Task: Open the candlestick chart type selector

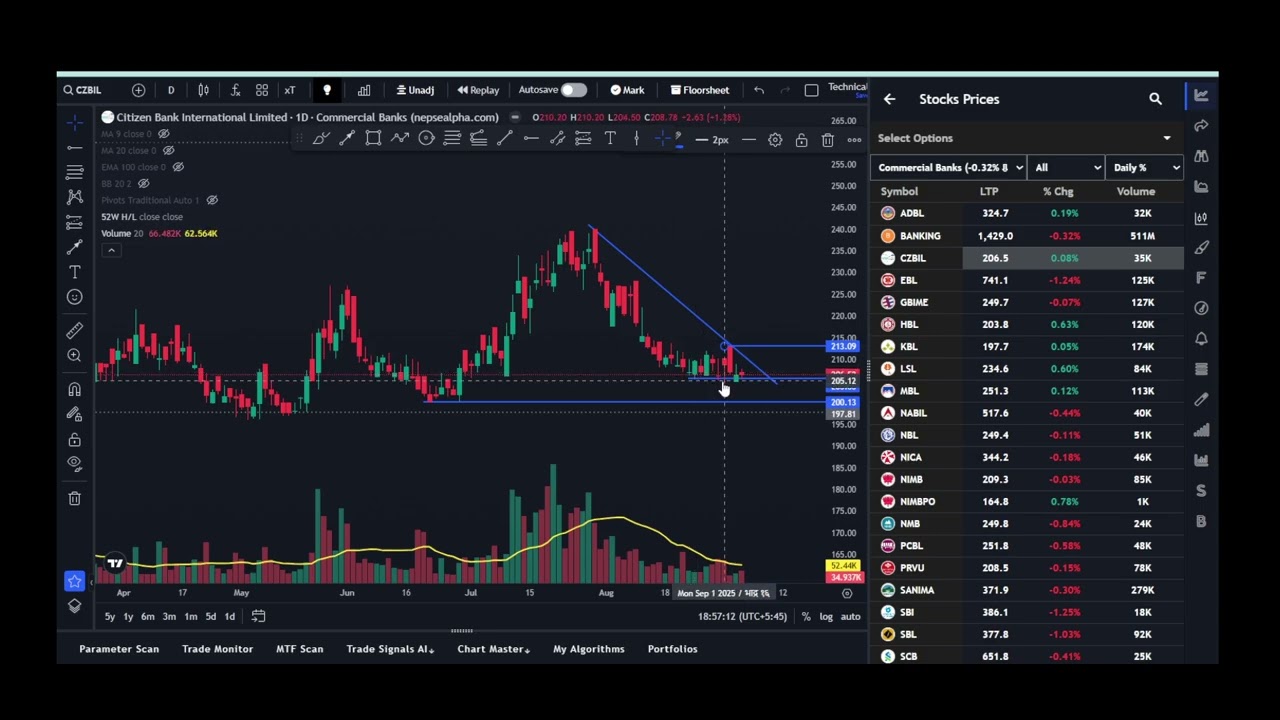Action: (204, 90)
